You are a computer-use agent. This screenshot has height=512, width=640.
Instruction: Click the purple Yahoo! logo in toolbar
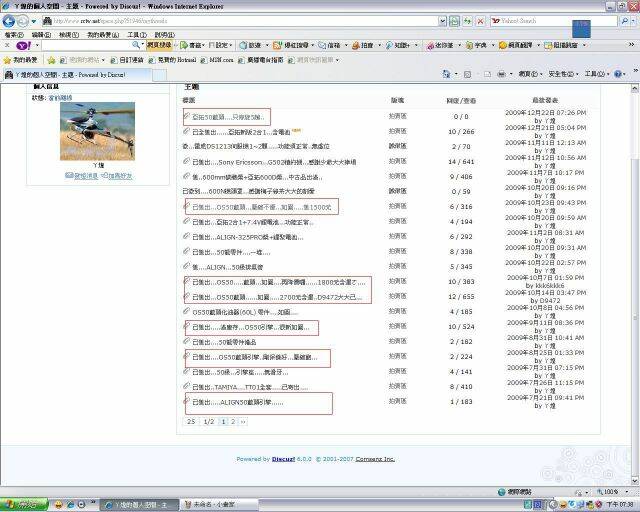click(23, 45)
